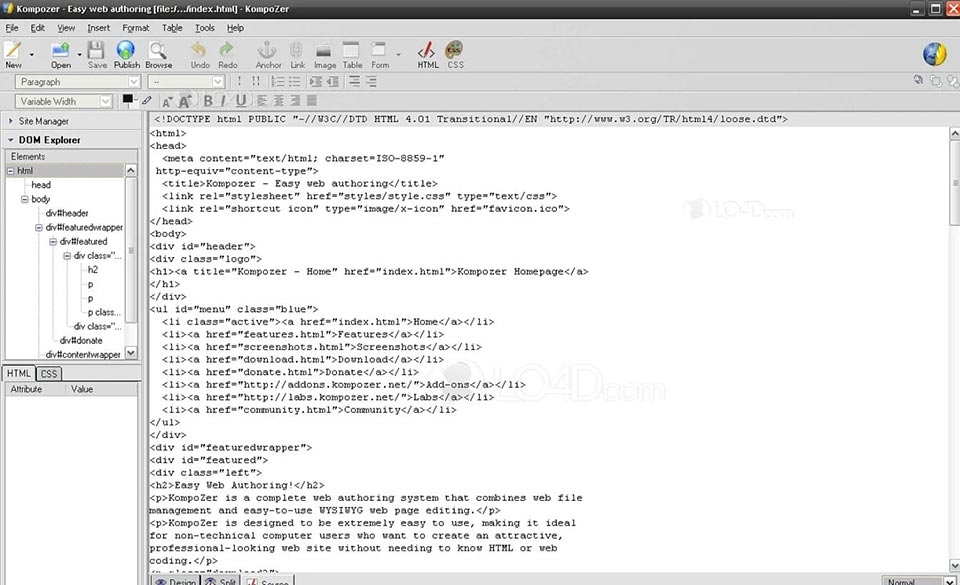The image size is (960, 585).
Task: Click the numbered list icon
Action: point(278,81)
